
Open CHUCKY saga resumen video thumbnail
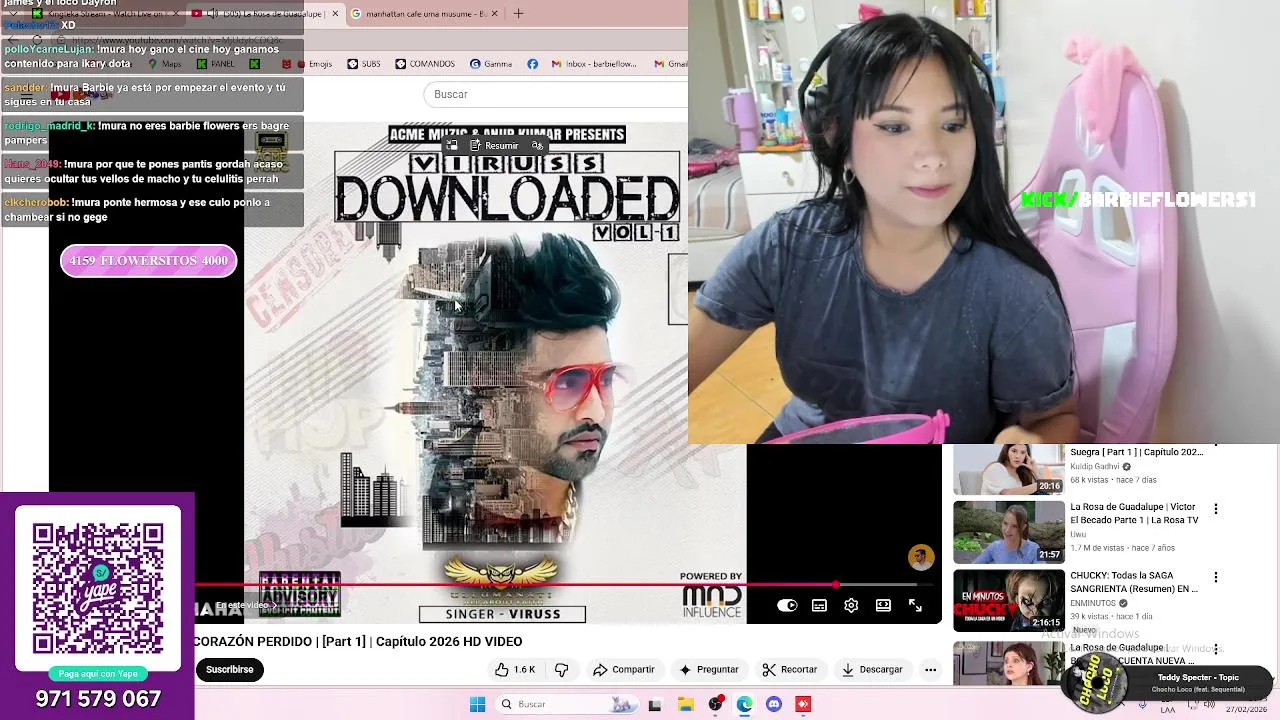[1008, 601]
